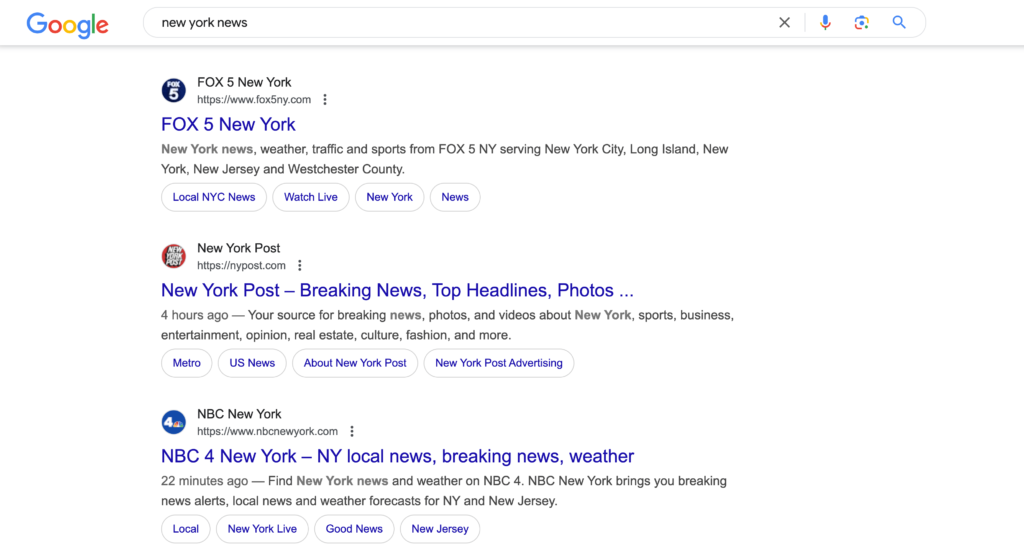Image resolution: width=1024 pixels, height=558 pixels.
Task: Click the magnifying glass search icon
Action: 899,22
